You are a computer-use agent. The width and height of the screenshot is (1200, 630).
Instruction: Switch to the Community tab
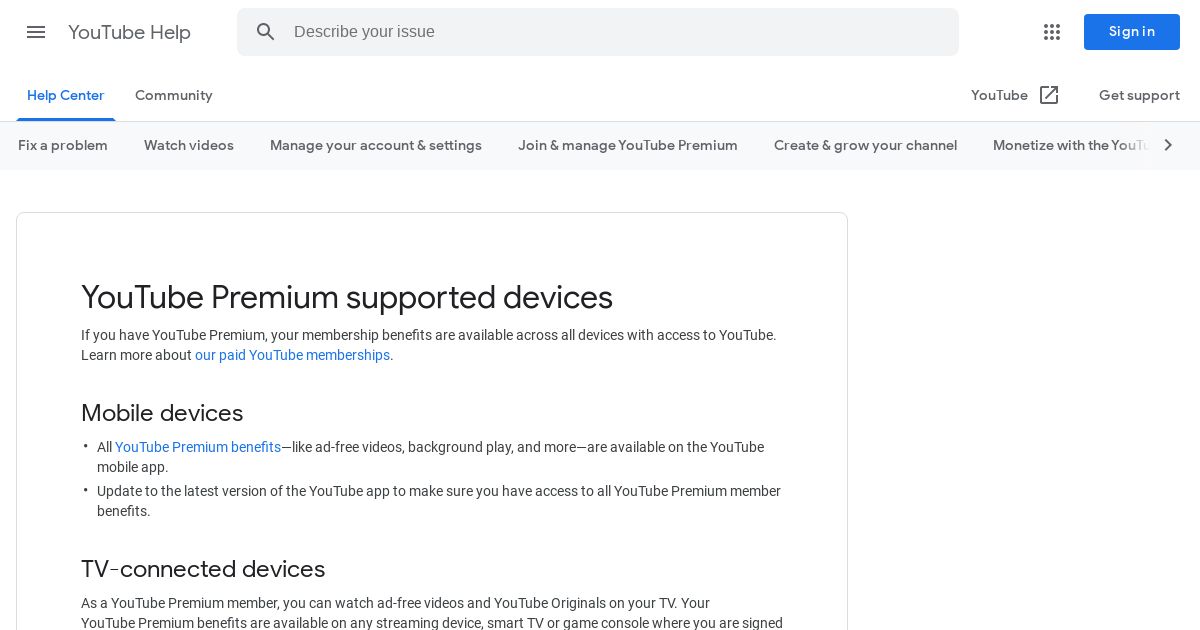tap(174, 95)
